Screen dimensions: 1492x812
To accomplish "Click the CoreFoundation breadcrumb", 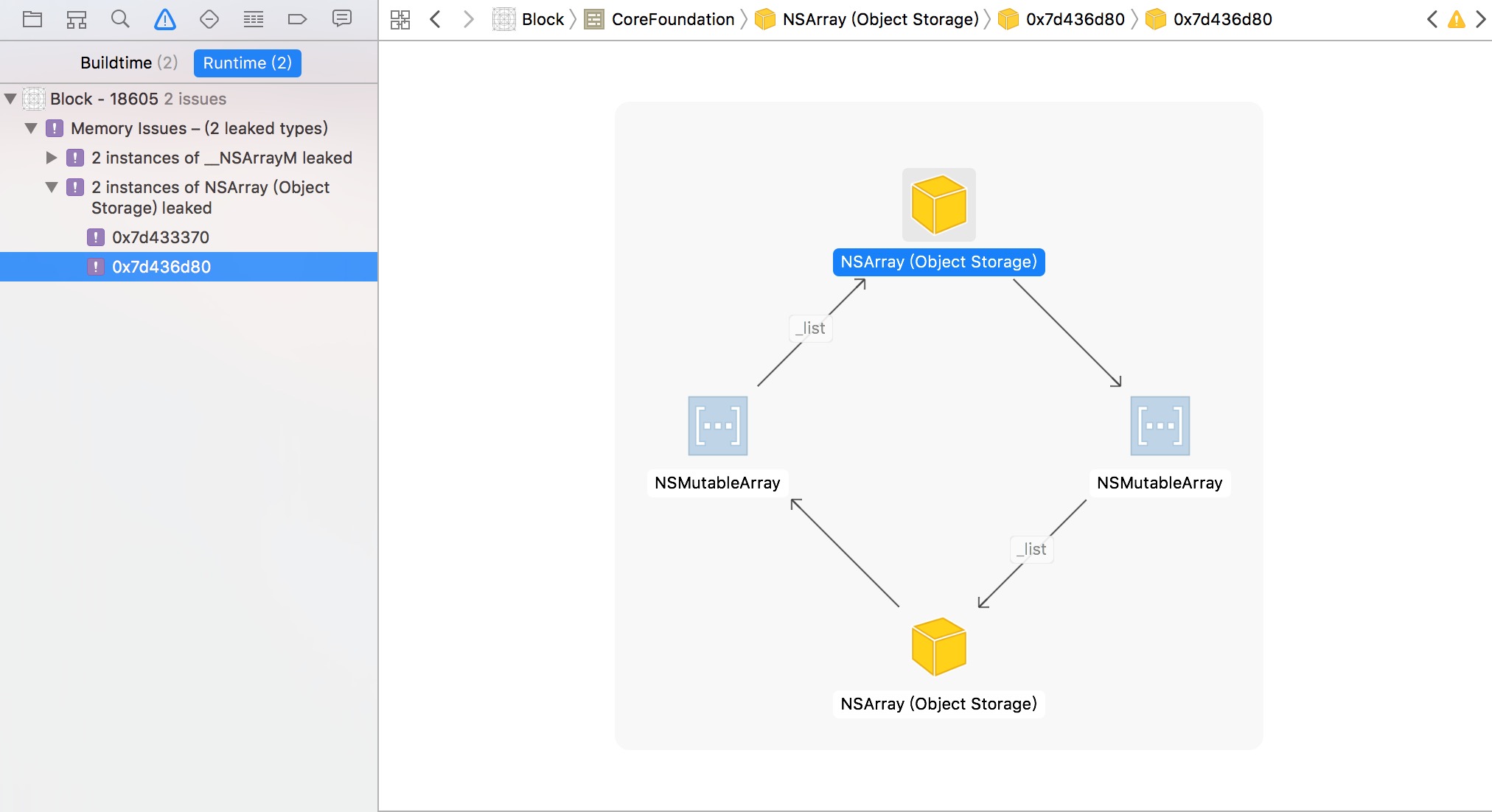I will click(672, 19).
